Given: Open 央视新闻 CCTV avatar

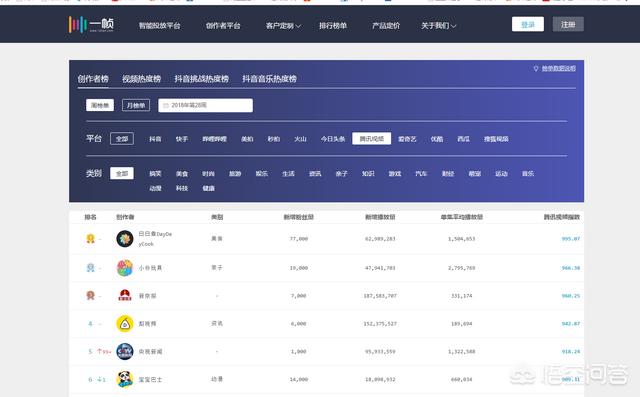Looking at the screenshot, I should 125,351.
